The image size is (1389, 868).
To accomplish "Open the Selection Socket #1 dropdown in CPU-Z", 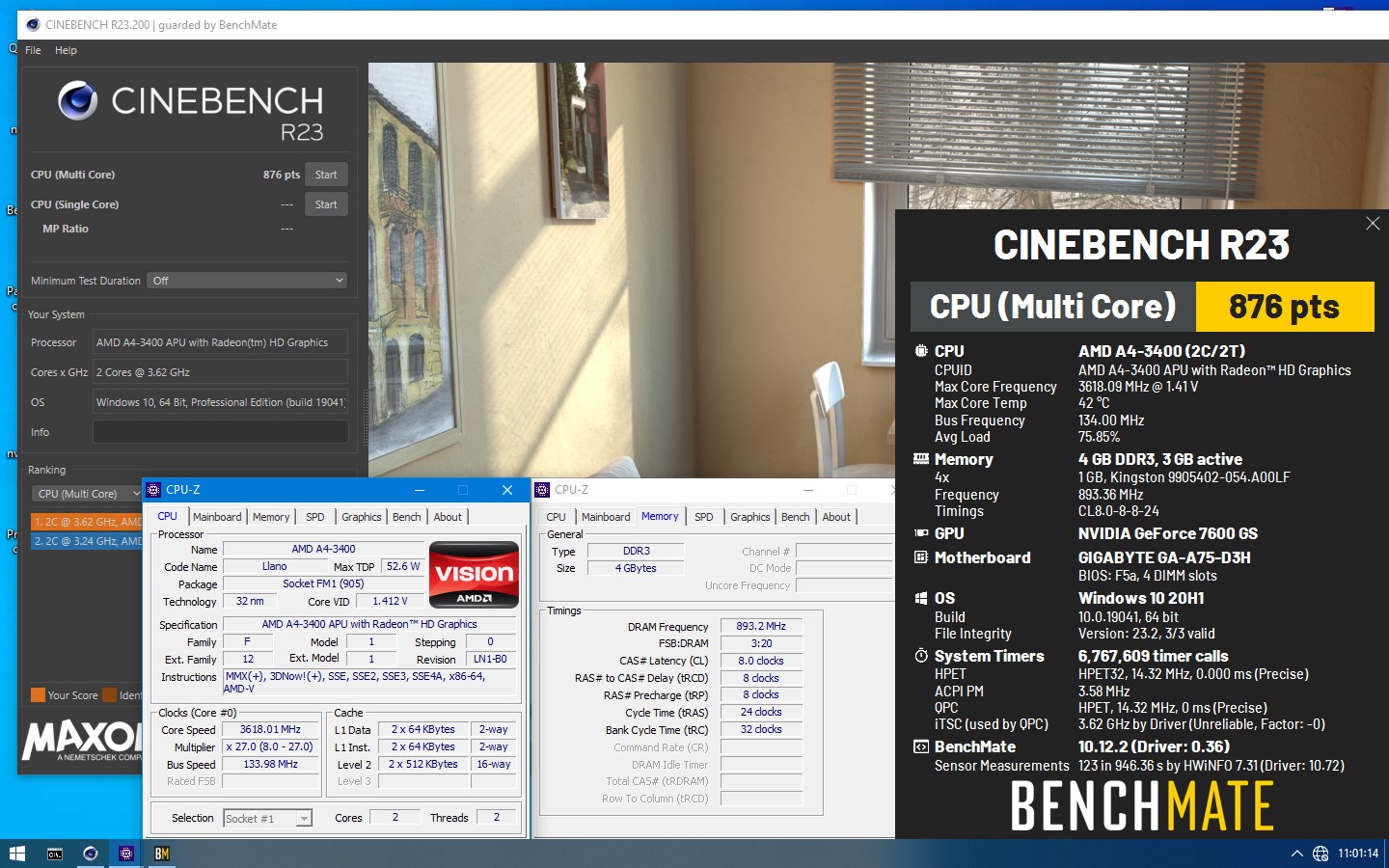I will coord(267,818).
